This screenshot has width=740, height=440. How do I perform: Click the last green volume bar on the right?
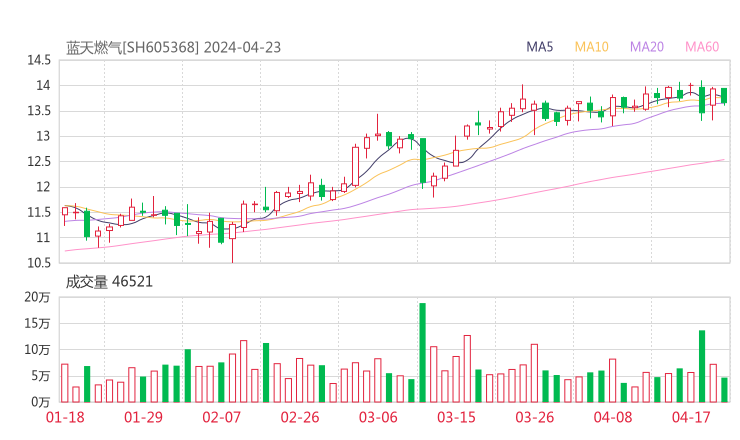tap(724, 390)
